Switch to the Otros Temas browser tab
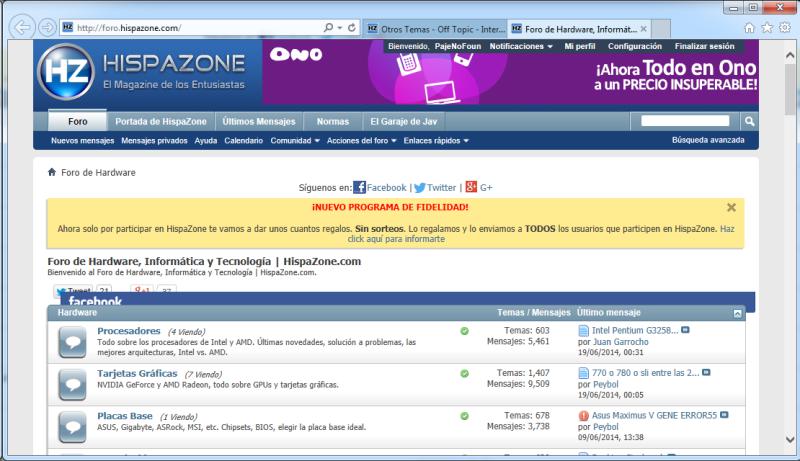Screen dimensions: 800x461 point(436,29)
